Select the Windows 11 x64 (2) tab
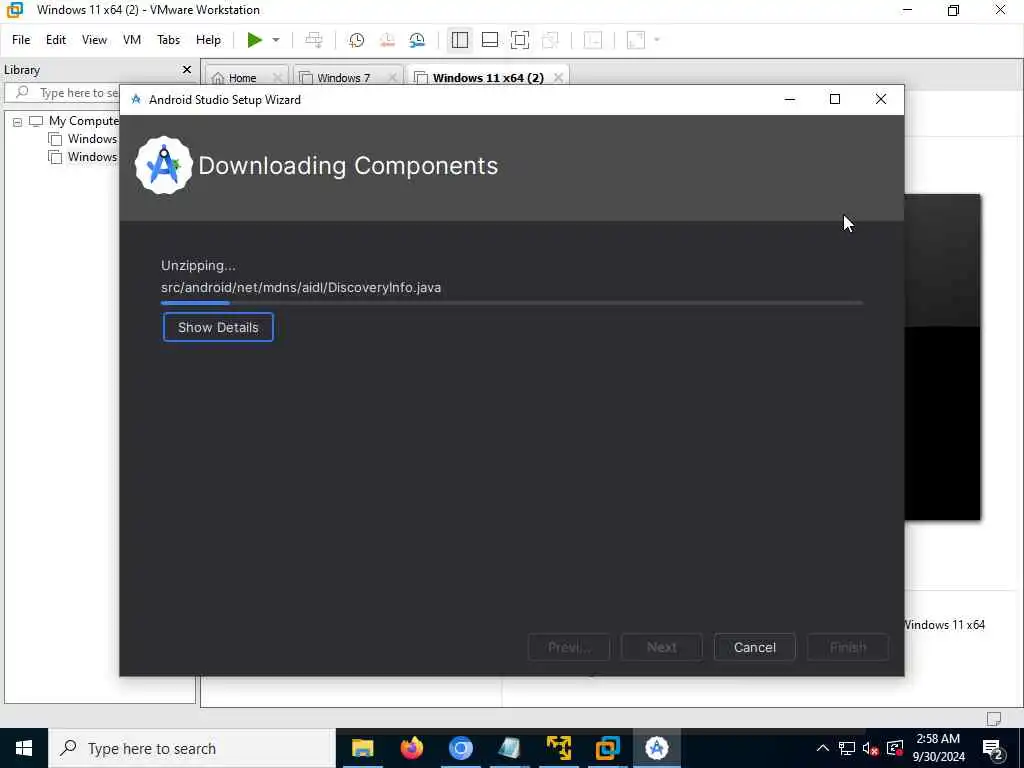 (488, 78)
